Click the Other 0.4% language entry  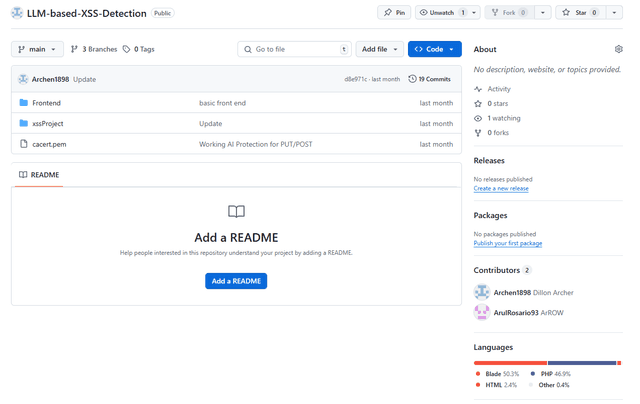tap(549, 385)
